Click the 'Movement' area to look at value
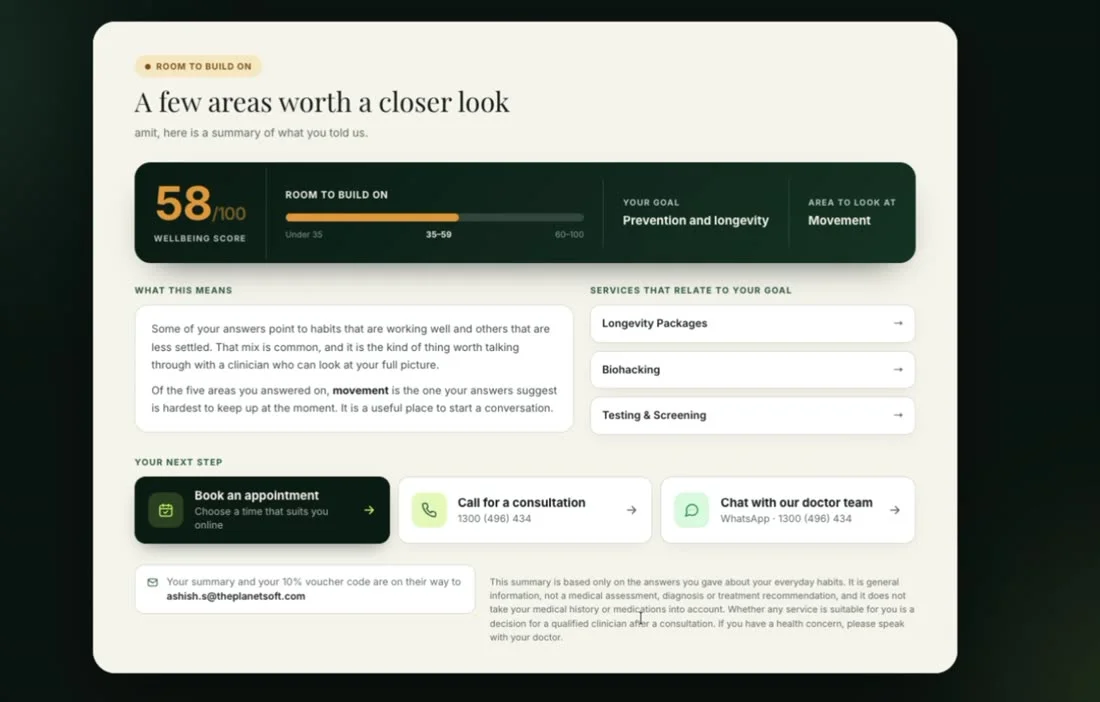1100x702 pixels. click(x=839, y=220)
